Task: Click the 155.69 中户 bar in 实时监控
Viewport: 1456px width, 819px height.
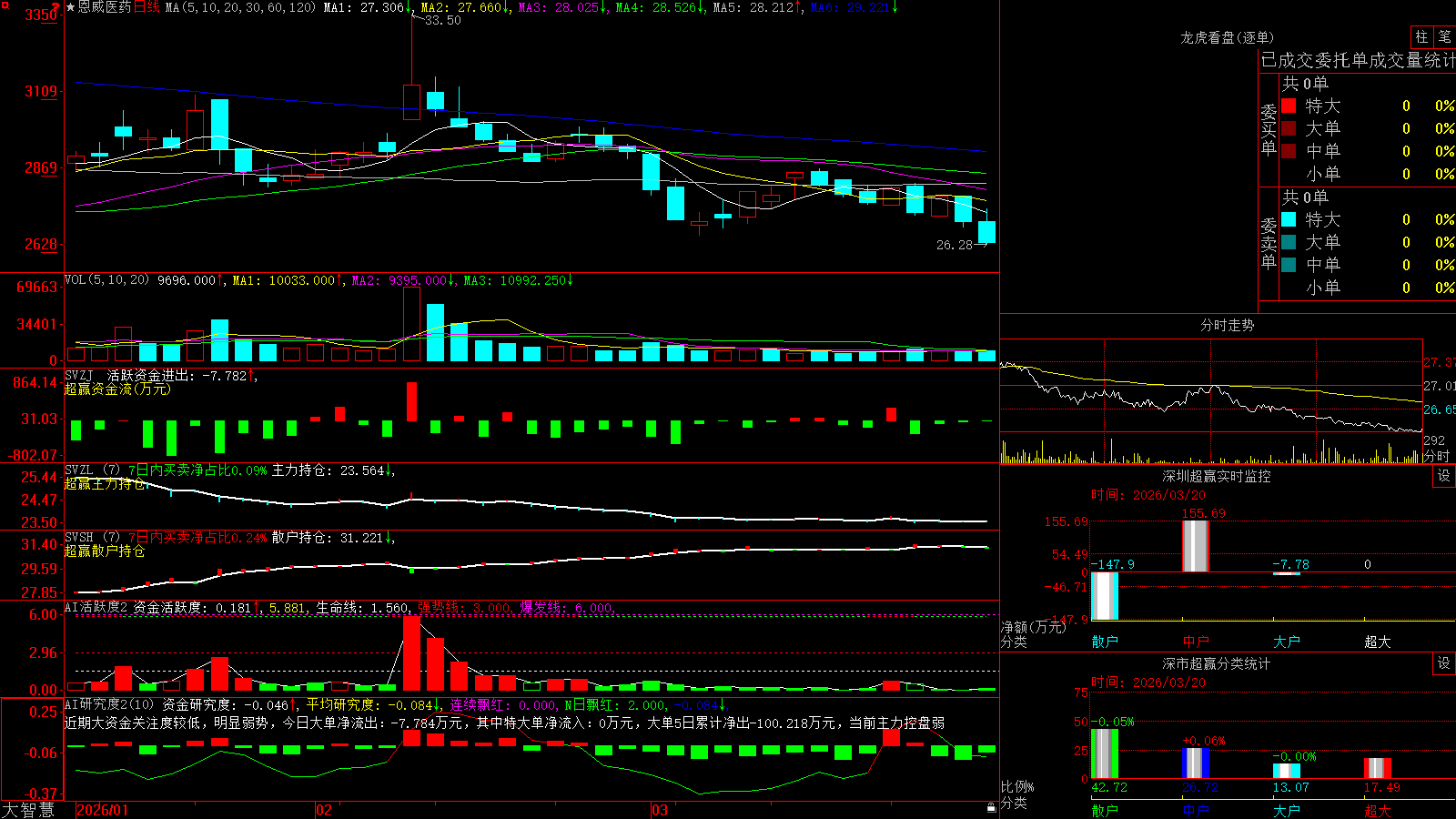Action: 1196,546
